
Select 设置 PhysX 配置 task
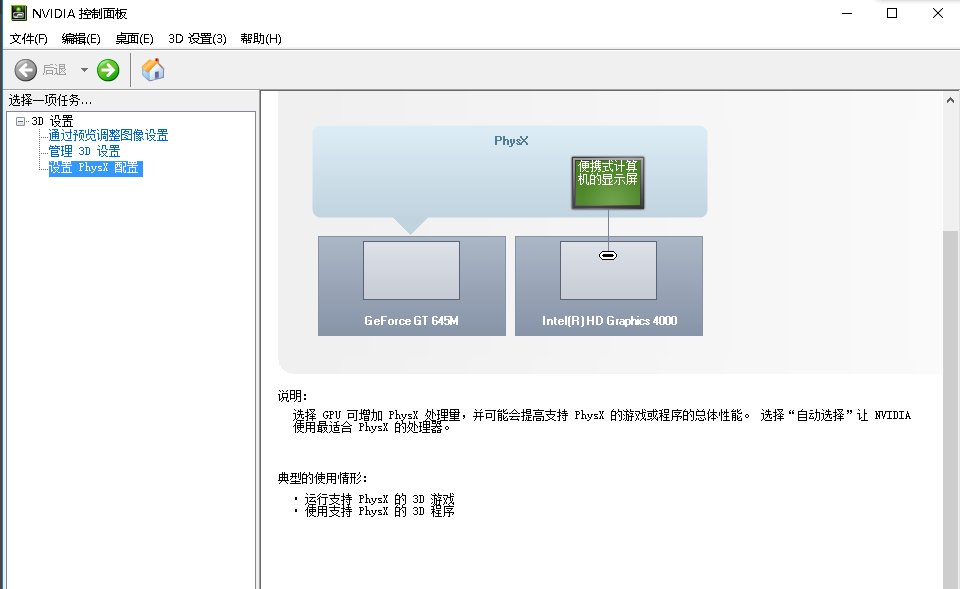94,168
